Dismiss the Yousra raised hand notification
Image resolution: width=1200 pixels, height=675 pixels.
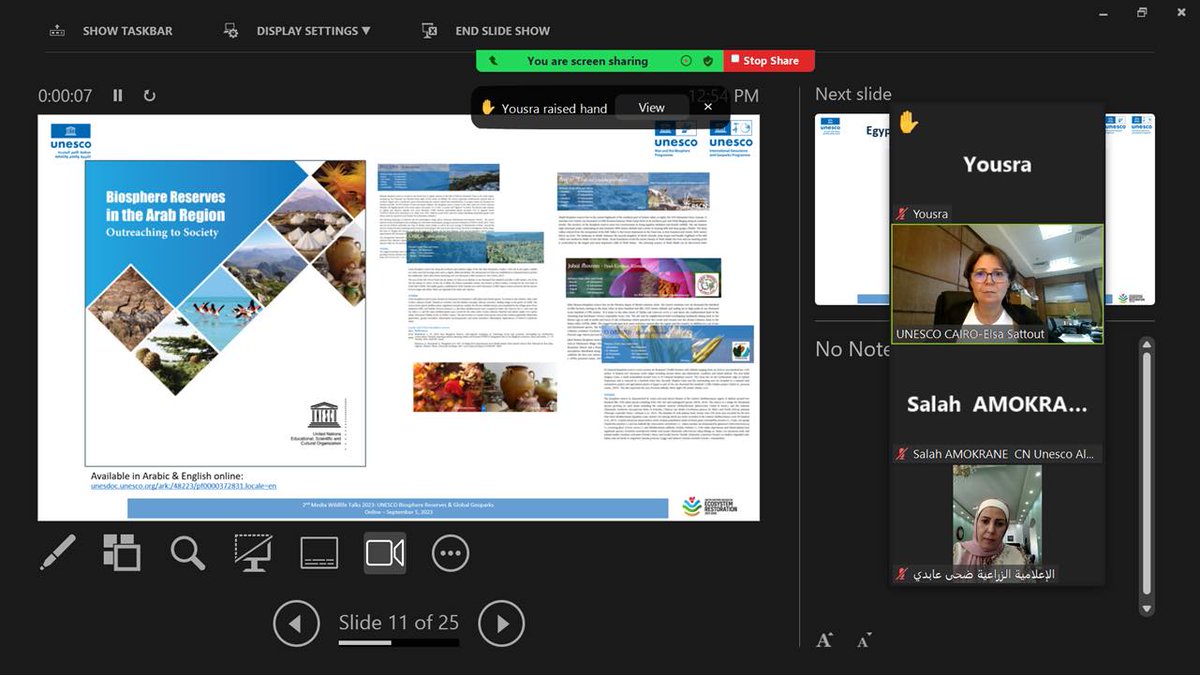pos(708,107)
